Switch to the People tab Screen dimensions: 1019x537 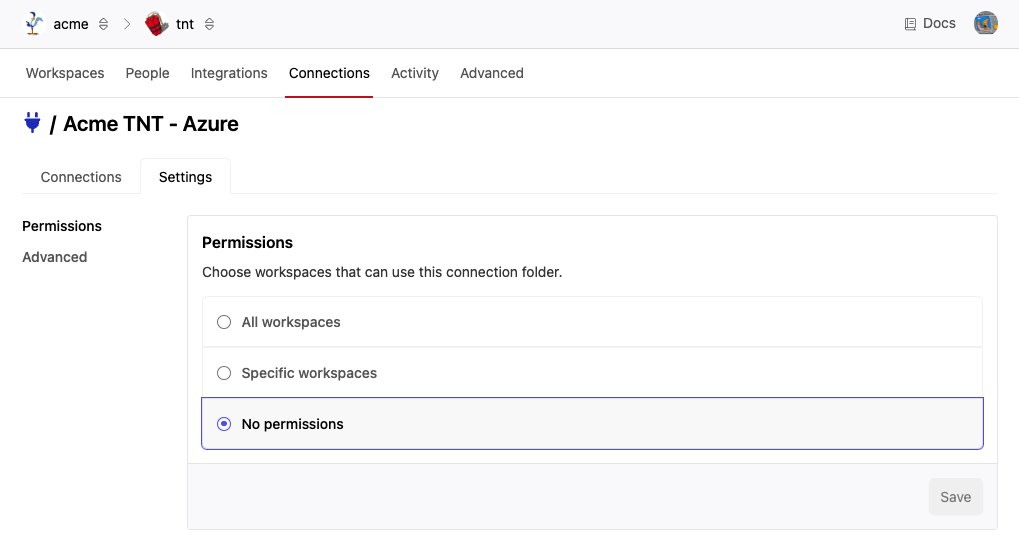click(x=147, y=73)
